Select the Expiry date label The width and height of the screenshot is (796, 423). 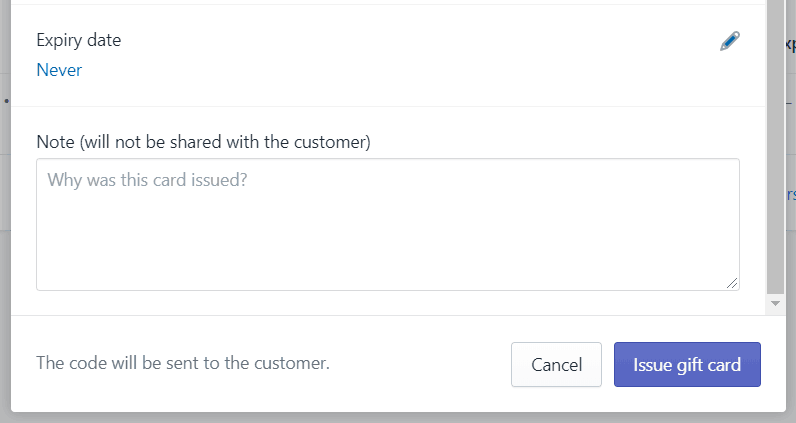tap(79, 40)
